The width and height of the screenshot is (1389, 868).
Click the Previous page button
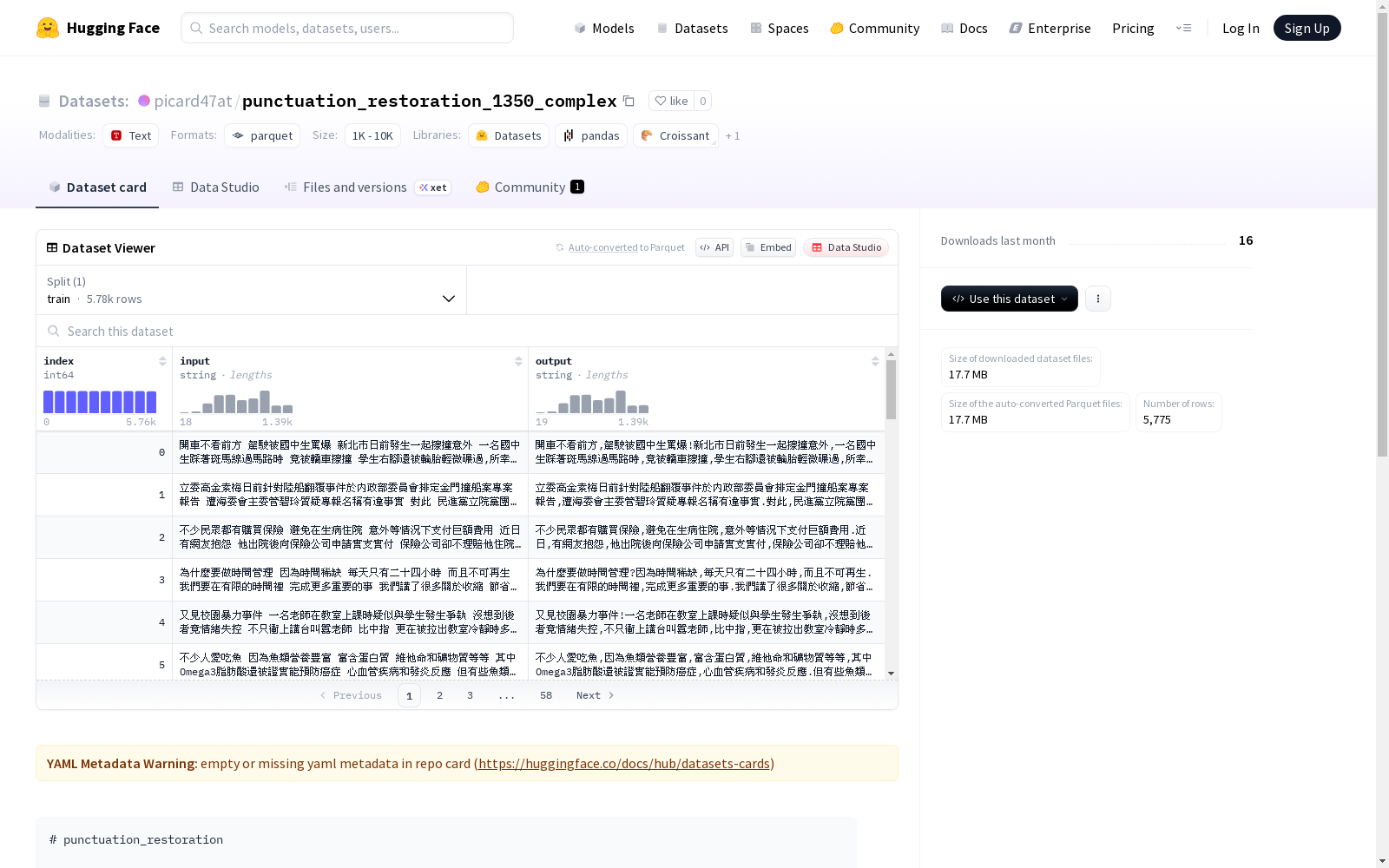point(351,695)
